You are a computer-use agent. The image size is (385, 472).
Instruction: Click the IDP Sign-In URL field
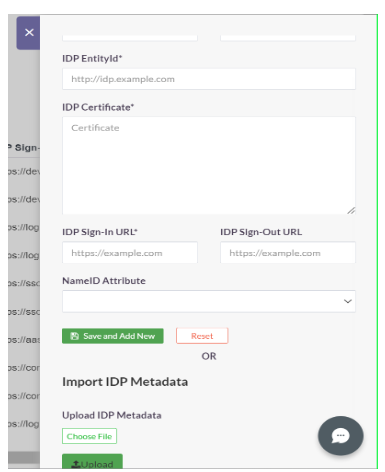coord(130,253)
